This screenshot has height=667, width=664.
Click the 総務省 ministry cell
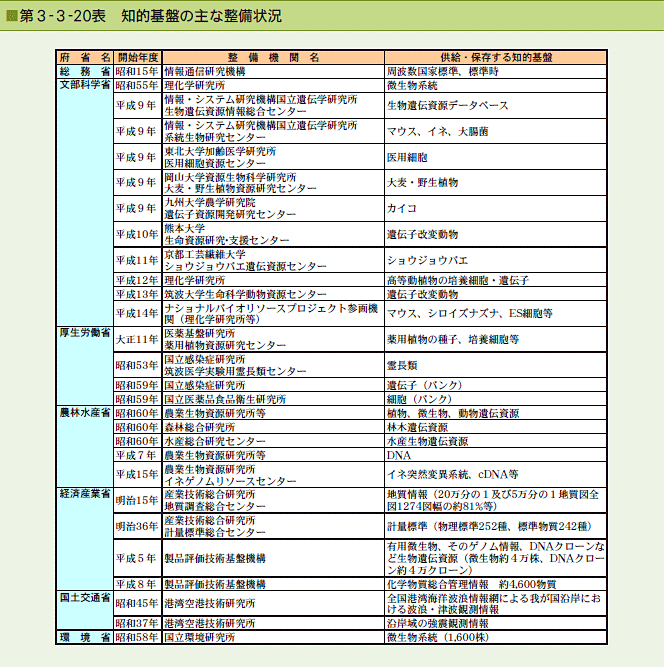pyautogui.click(x=85, y=71)
